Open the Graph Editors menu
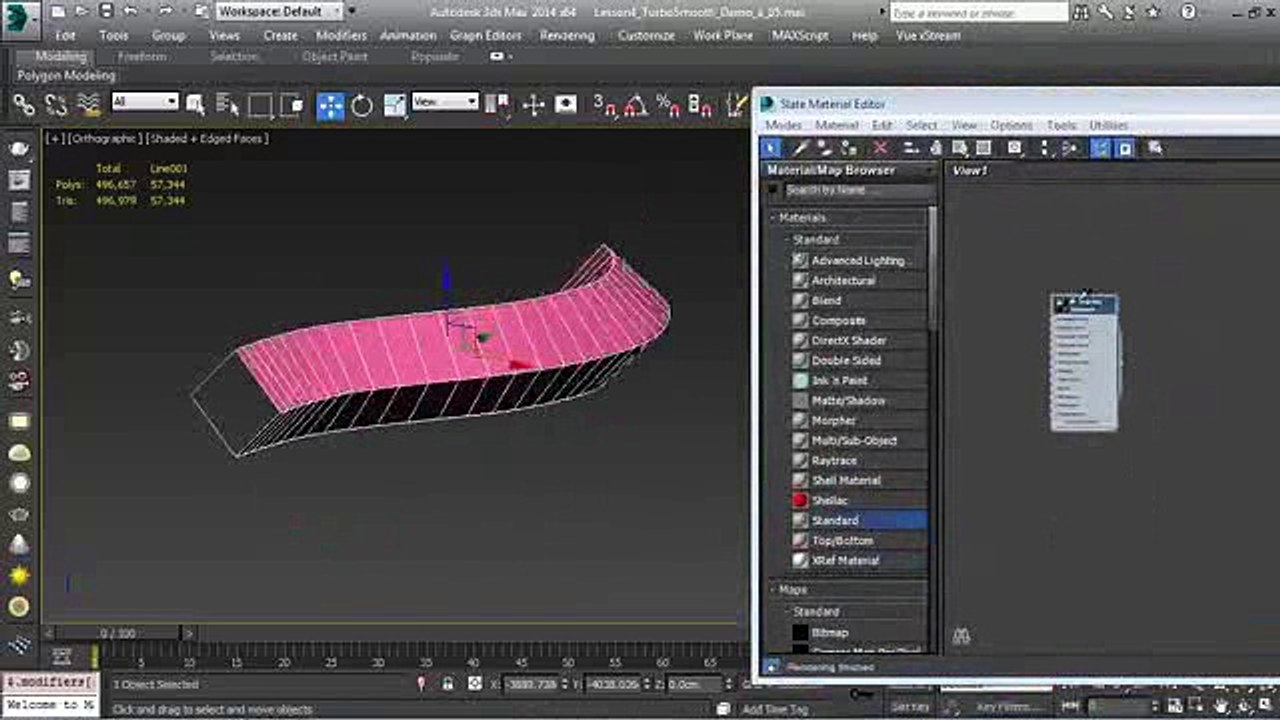Image resolution: width=1280 pixels, height=720 pixels. click(x=485, y=35)
